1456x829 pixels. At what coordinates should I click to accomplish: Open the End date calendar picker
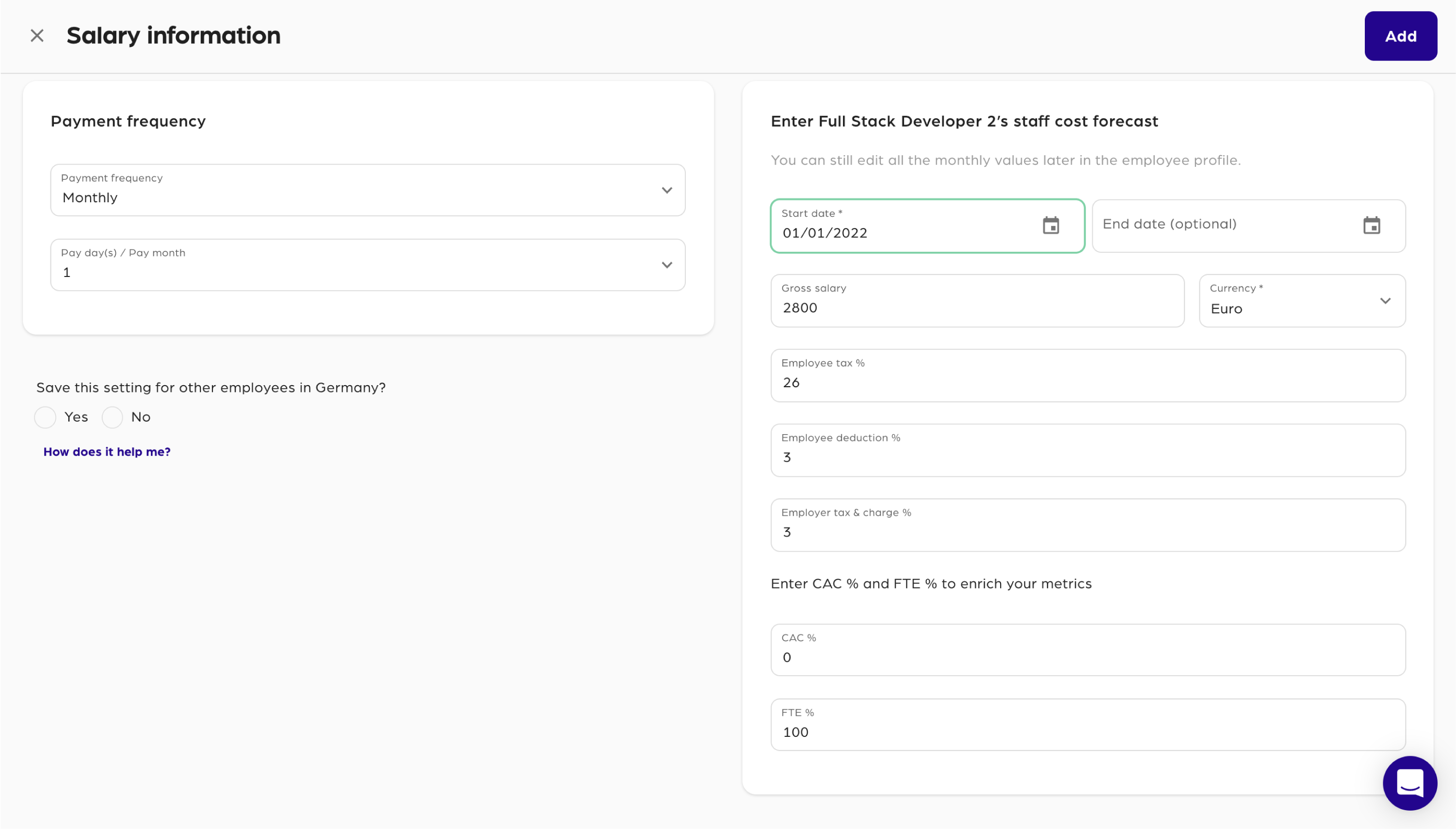(1371, 226)
